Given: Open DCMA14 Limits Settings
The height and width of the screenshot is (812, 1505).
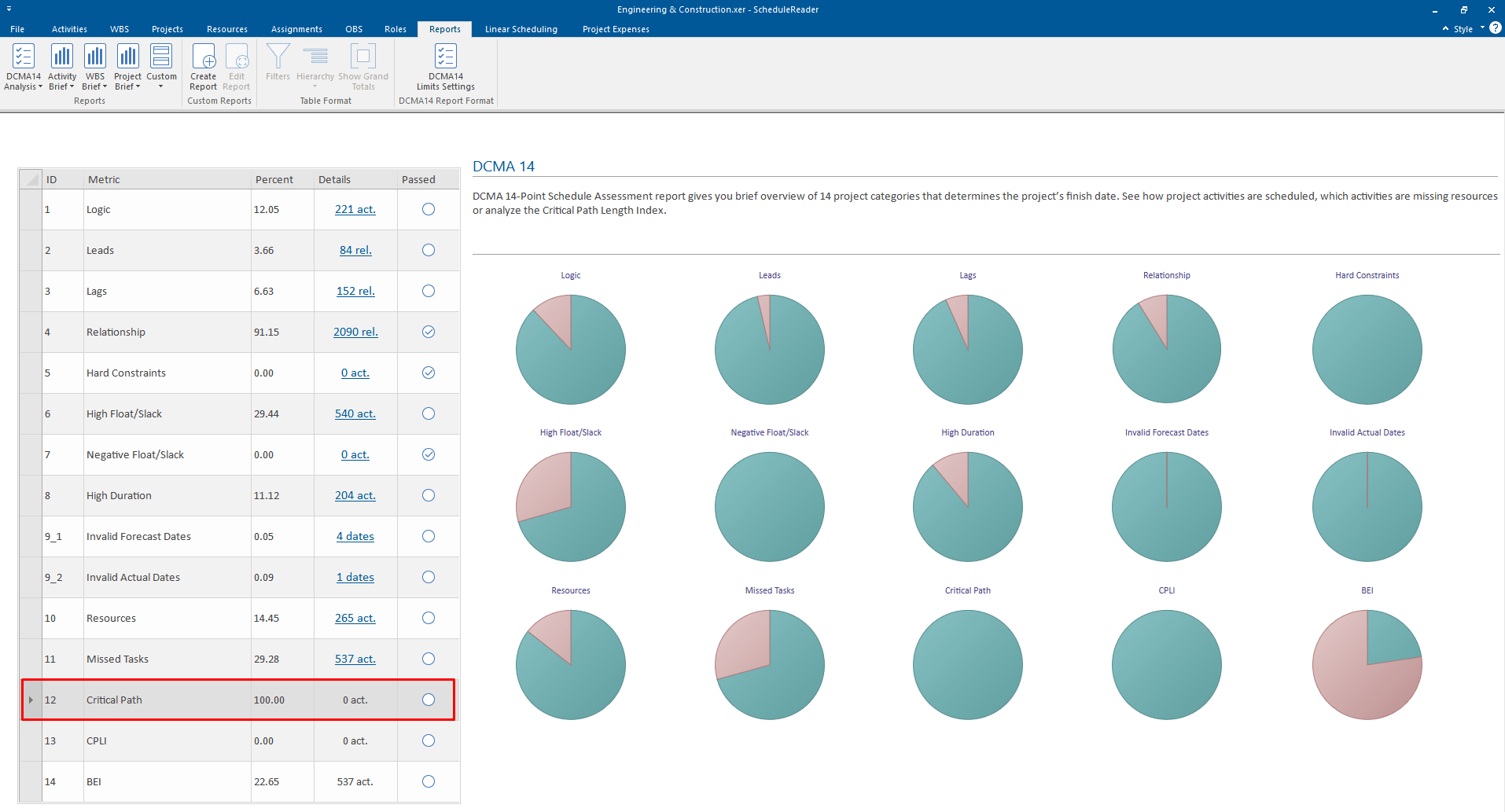Looking at the screenshot, I should tap(446, 67).
